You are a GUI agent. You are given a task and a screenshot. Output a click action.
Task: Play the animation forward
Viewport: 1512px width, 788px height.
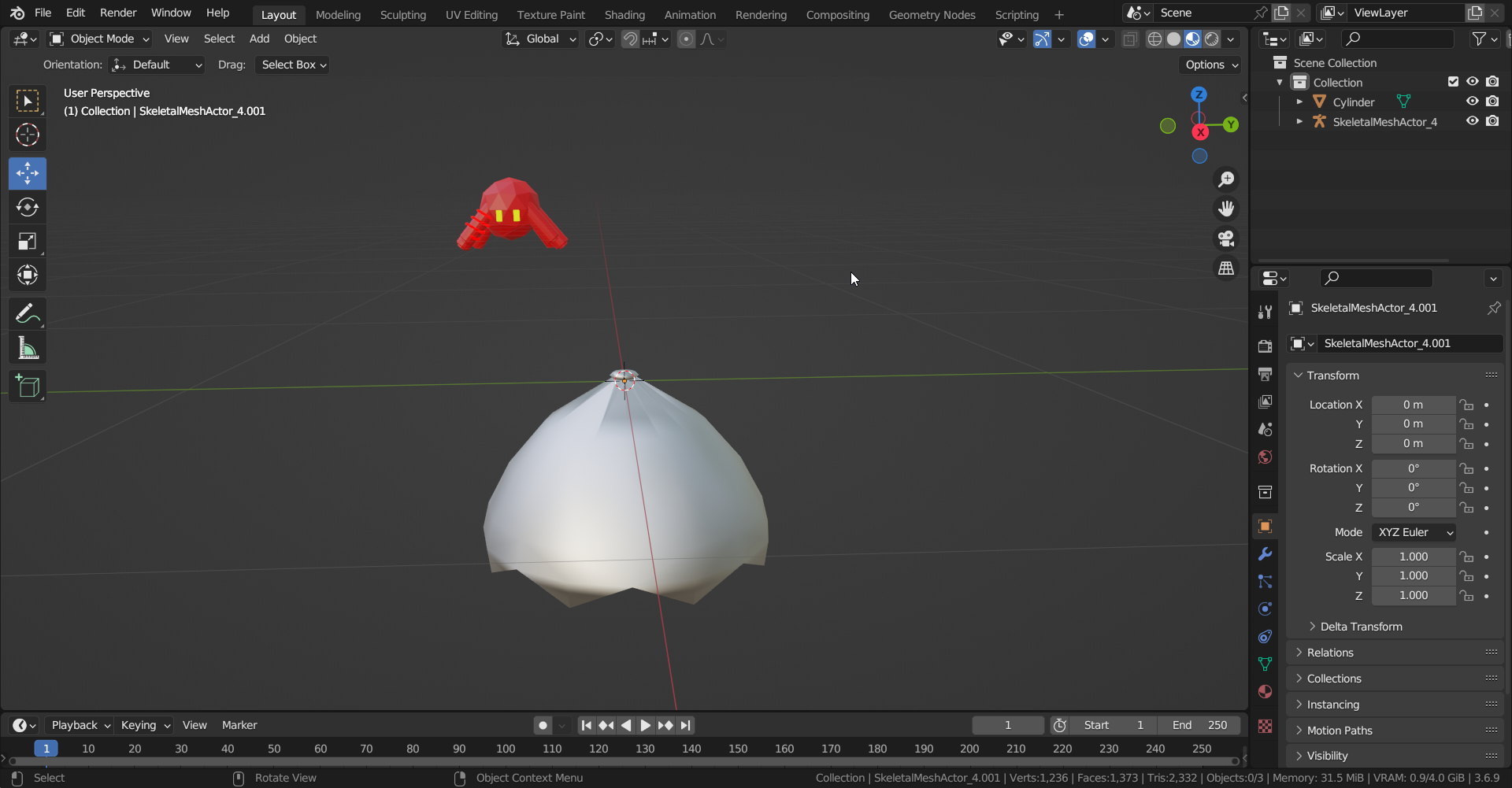point(646,725)
